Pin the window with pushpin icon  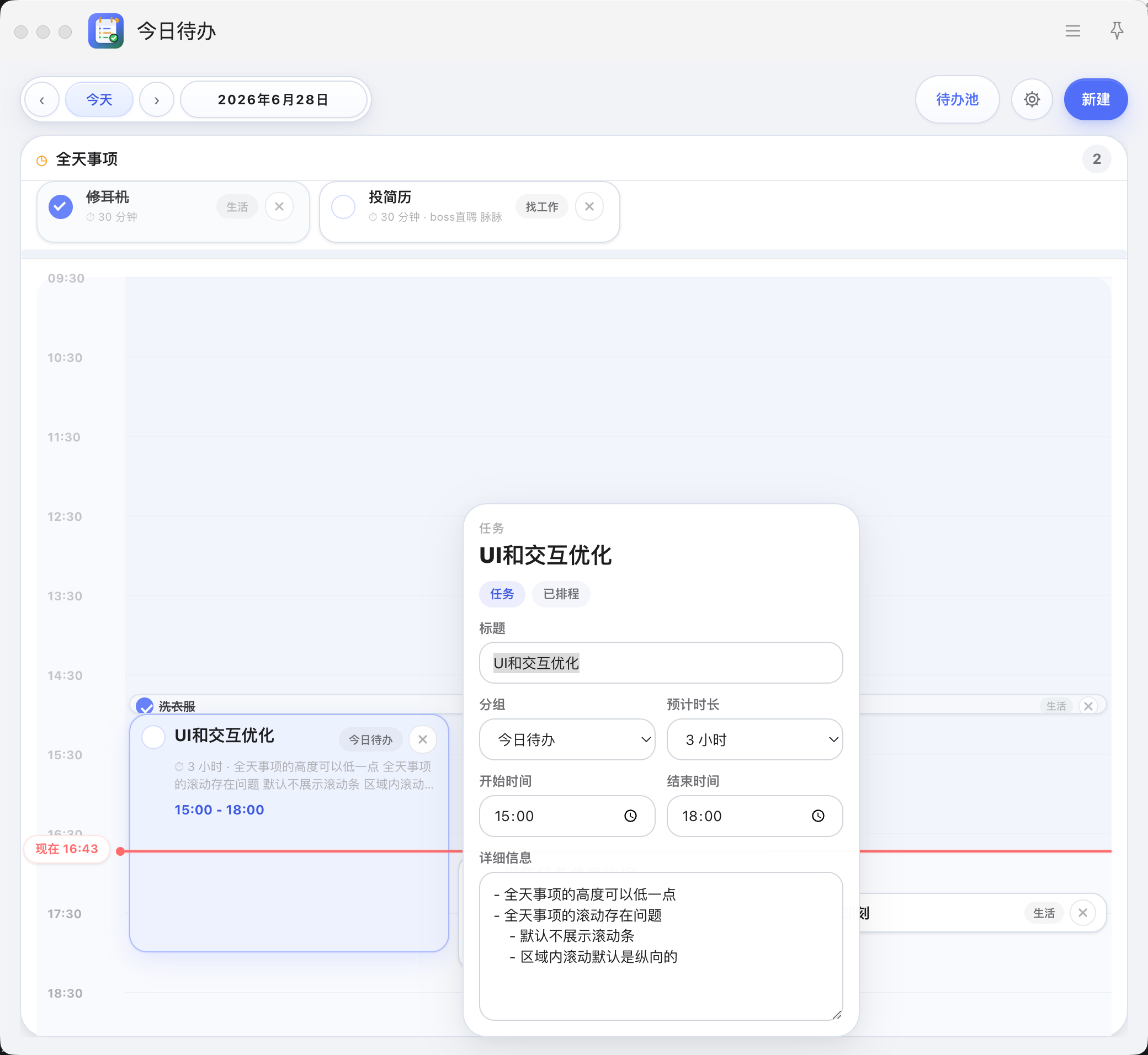1117,31
